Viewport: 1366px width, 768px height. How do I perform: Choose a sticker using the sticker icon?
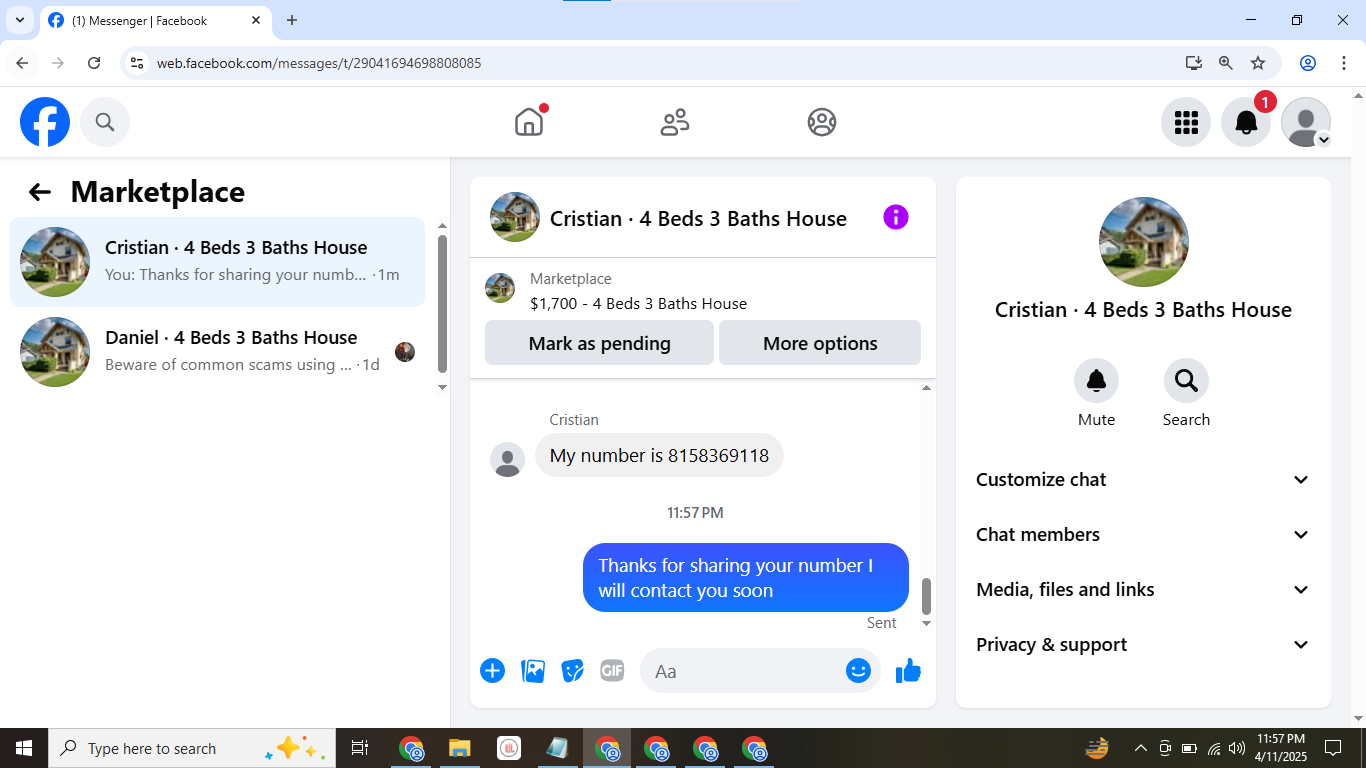tap(573, 671)
